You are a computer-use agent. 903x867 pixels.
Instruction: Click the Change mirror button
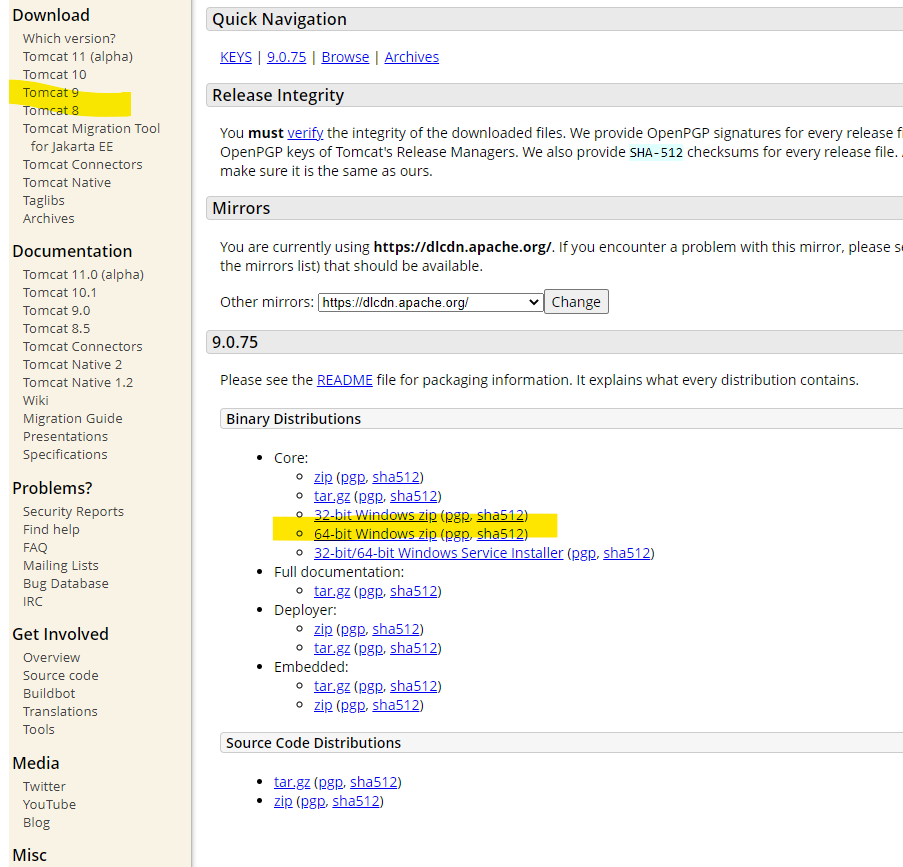pyautogui.click(x=576, y=302)
